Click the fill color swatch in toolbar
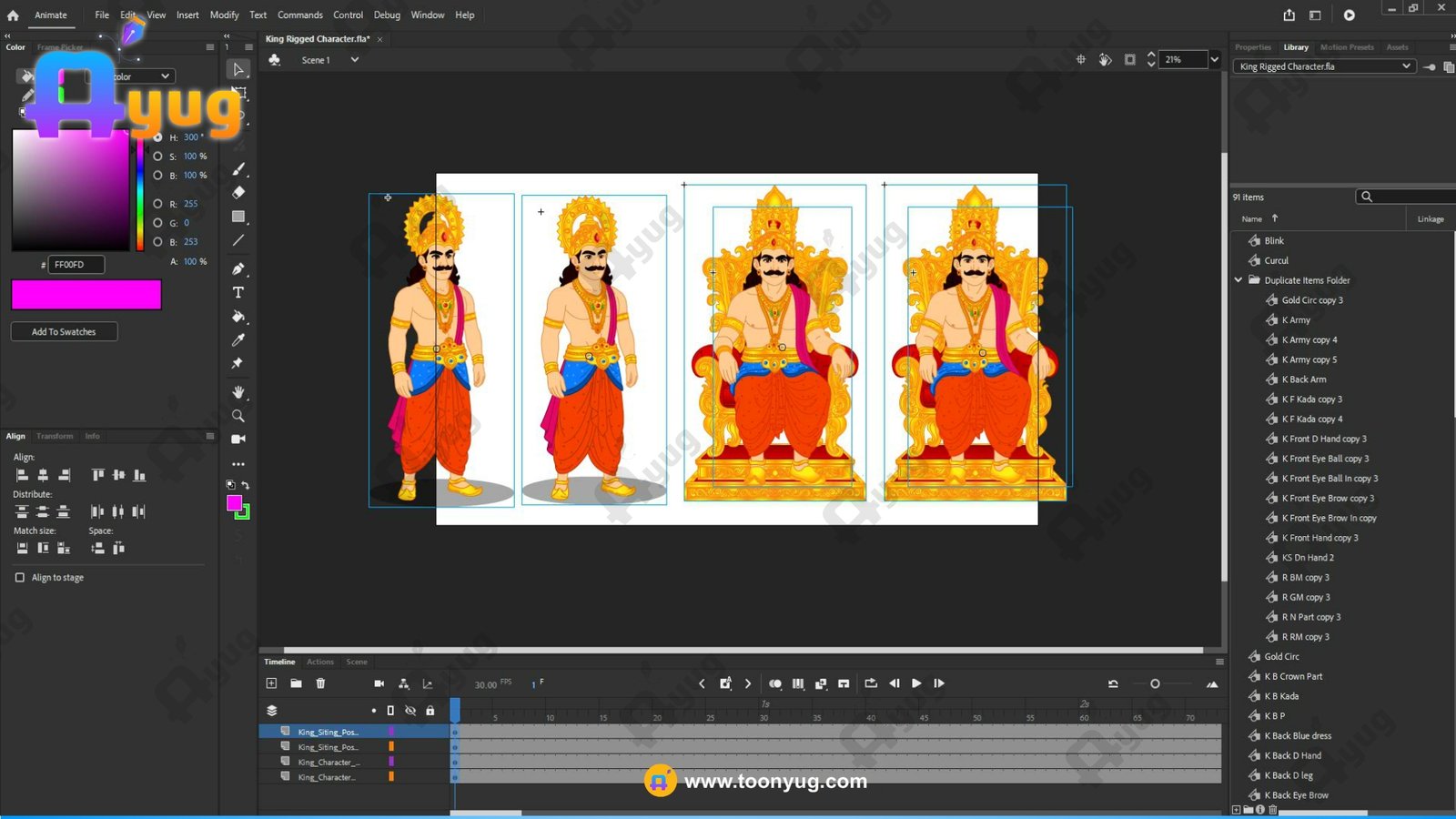This screenshot has height=819, width=1456. (235, 503)
